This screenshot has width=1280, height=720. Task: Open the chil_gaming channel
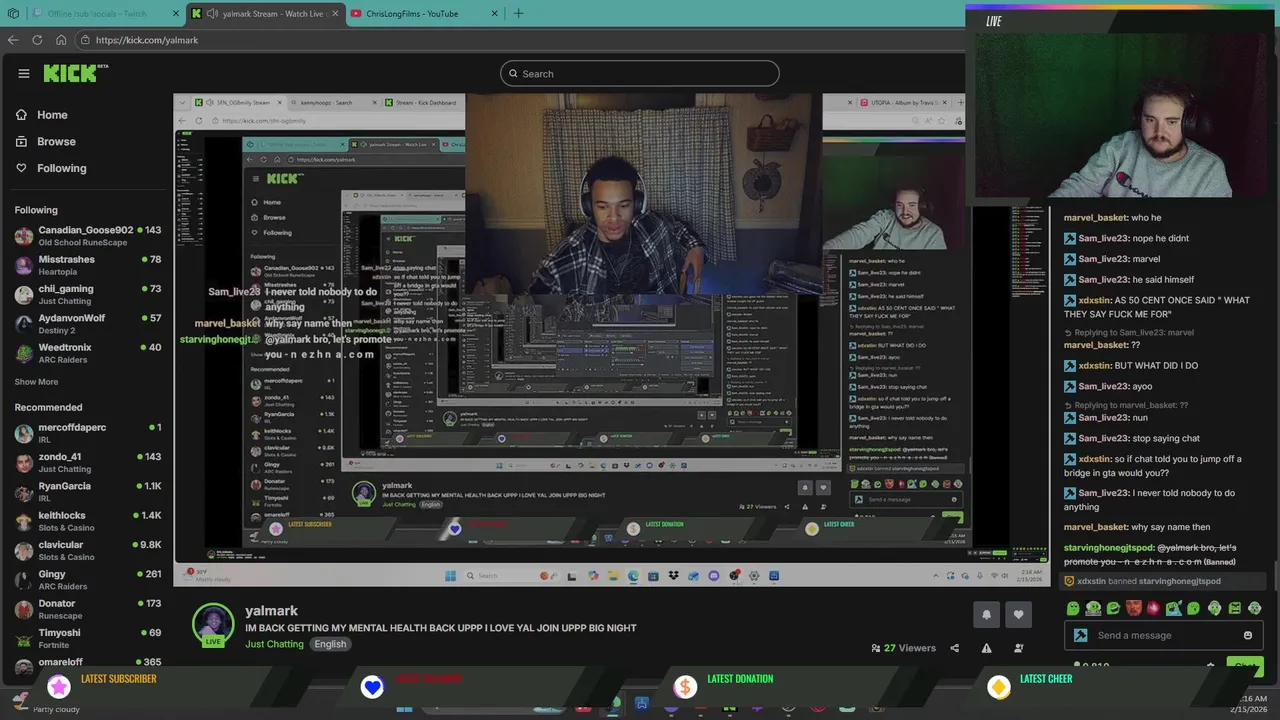(x=88, y=294)
